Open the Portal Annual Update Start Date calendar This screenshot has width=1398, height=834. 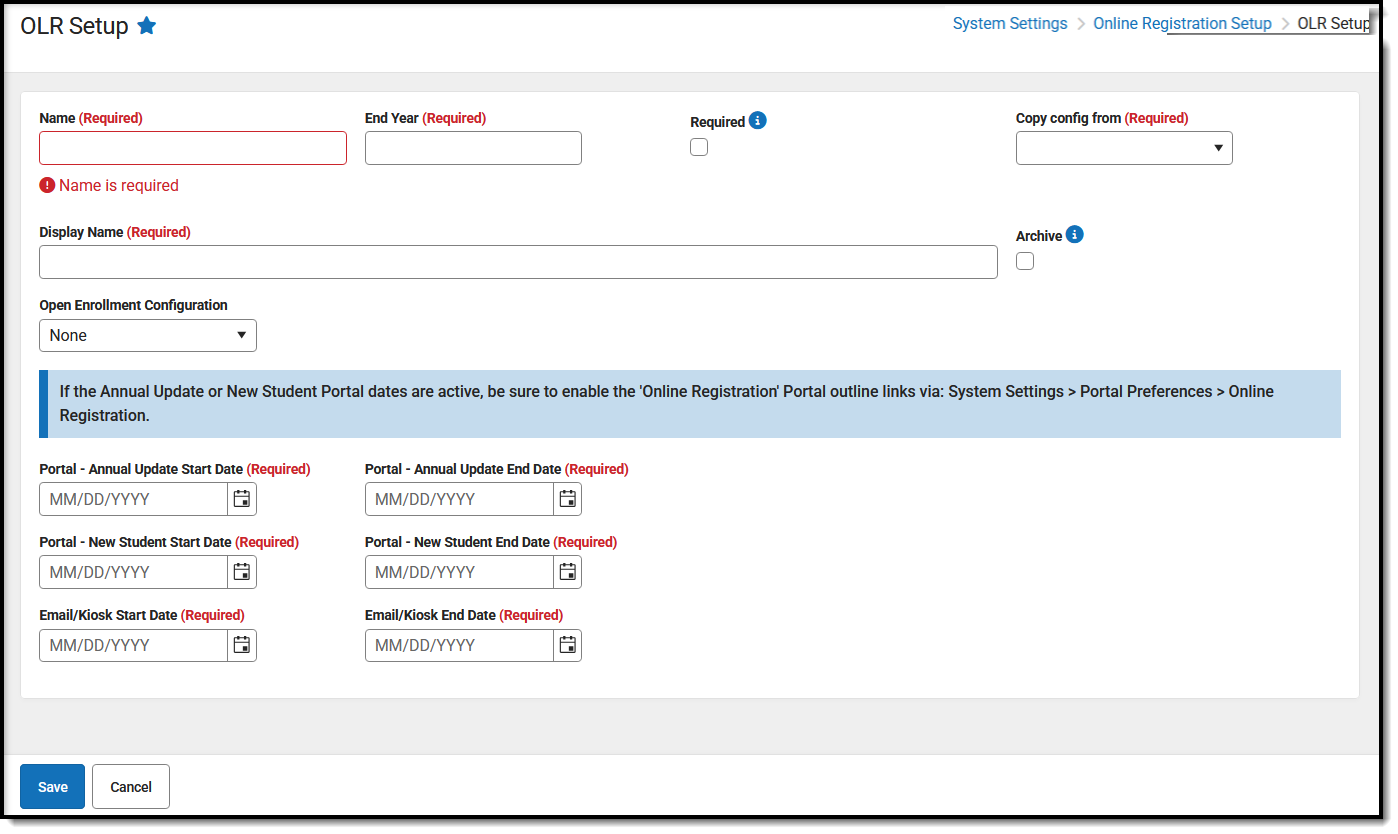click(241, 498)
